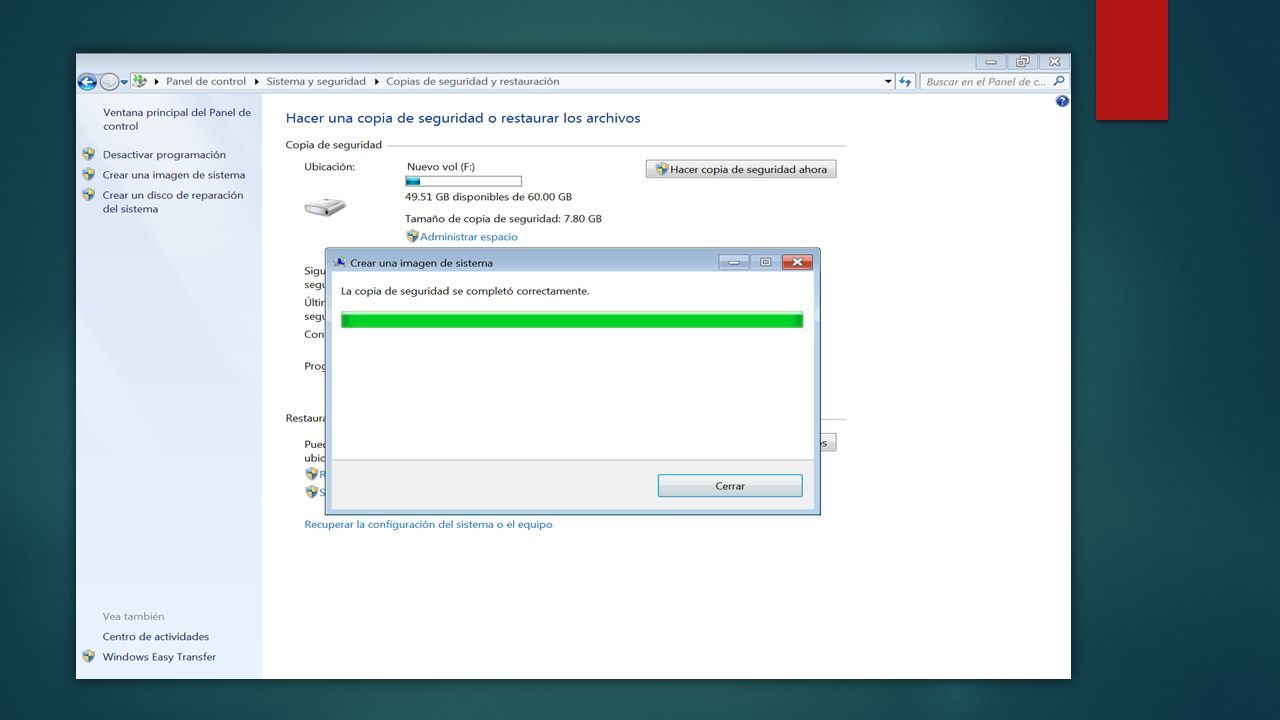Screen dimensions: 1280x720
Task: Click the 'Cerrar' button in the dialog
Action: tap(730, 486)
